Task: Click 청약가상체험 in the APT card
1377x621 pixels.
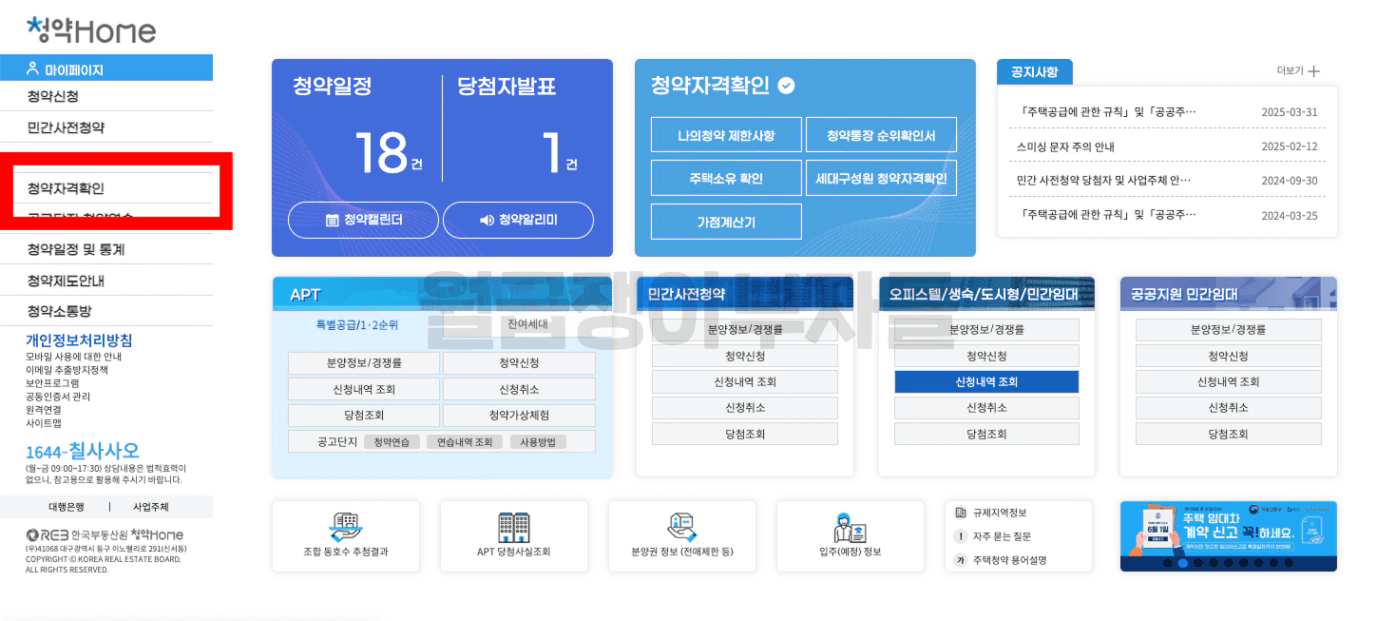Action: pos(519,415)
